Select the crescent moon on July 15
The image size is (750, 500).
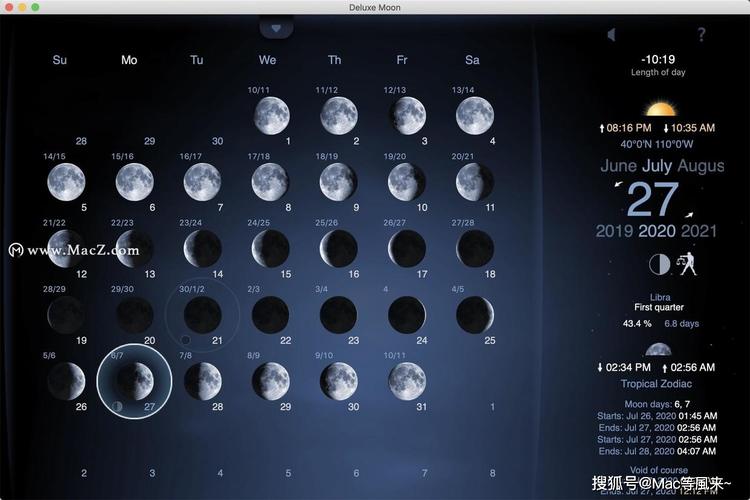[x=270, y=248]
